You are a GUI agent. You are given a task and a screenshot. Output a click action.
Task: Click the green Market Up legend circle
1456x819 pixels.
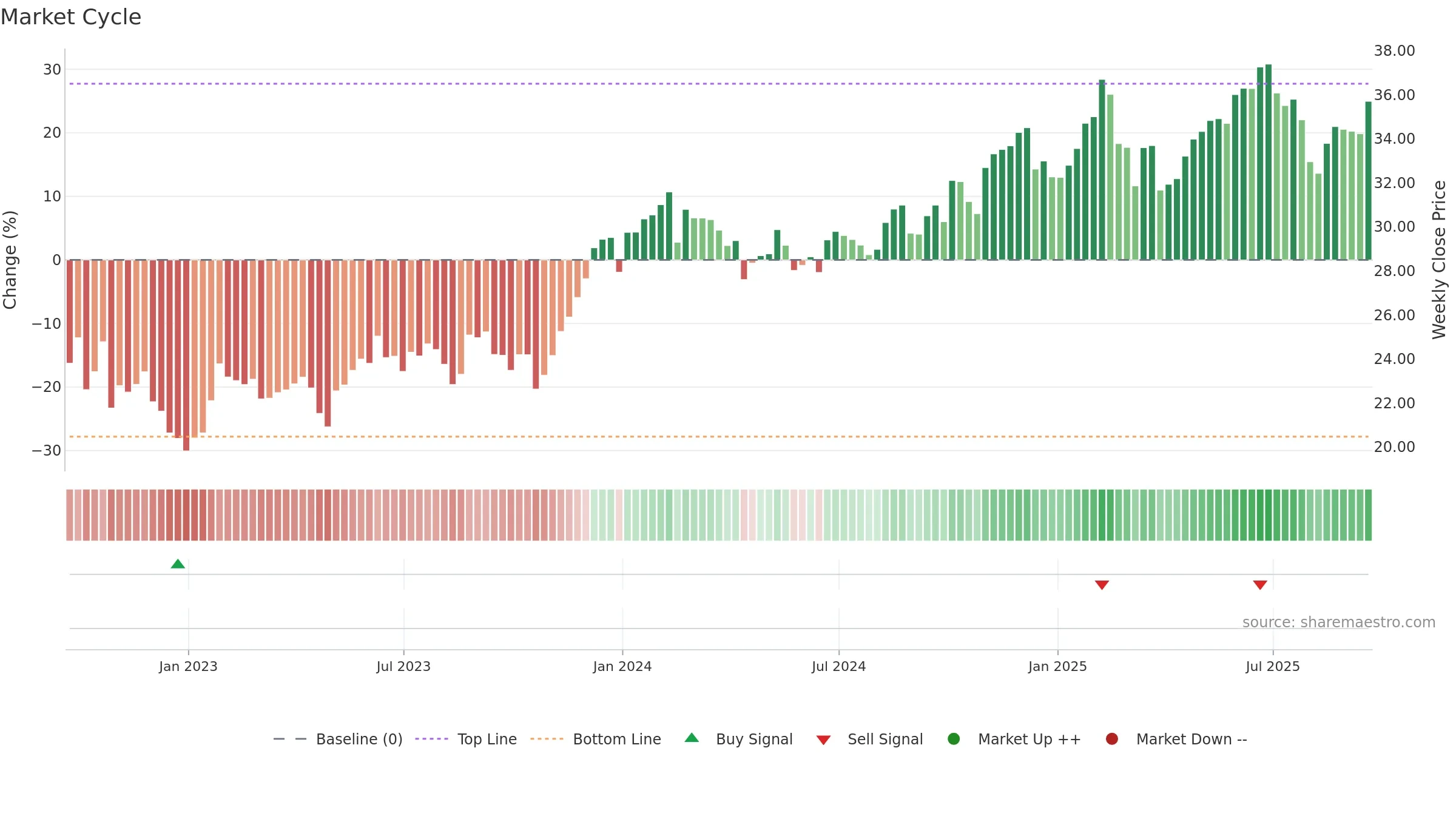click(954, 739)
